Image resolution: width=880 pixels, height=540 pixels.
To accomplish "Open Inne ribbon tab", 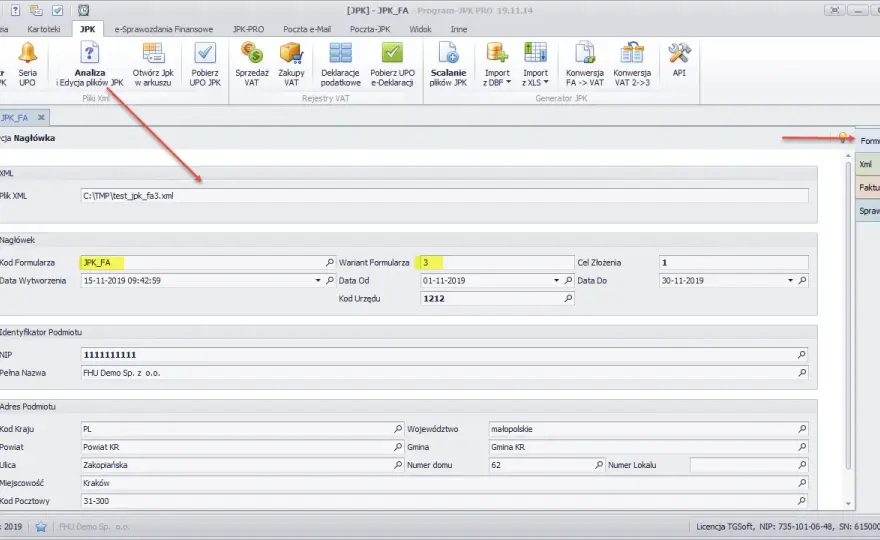I will [x=459, y=29].
